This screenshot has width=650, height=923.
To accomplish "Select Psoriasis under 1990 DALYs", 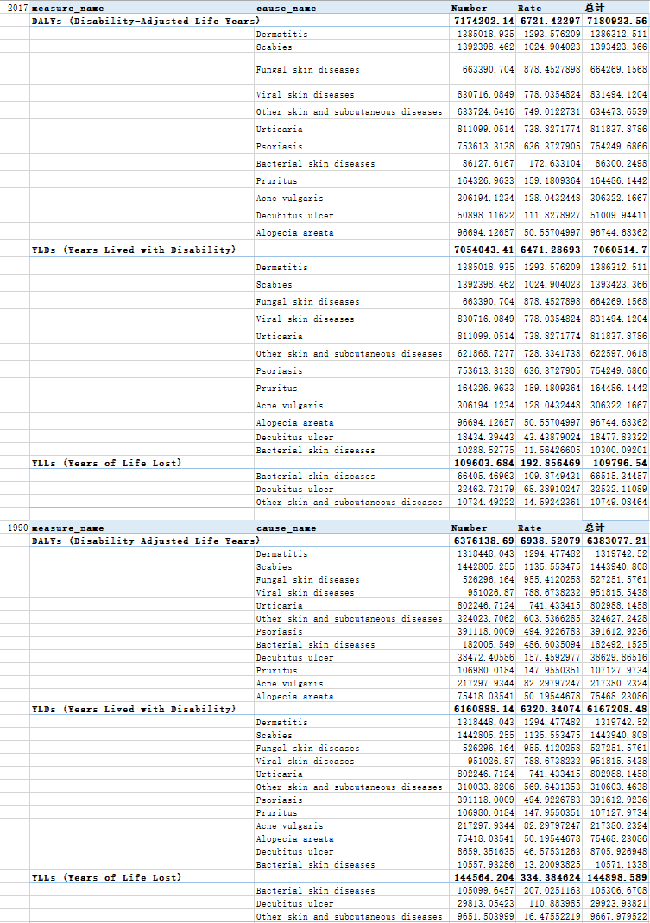I will coord(278,632).
